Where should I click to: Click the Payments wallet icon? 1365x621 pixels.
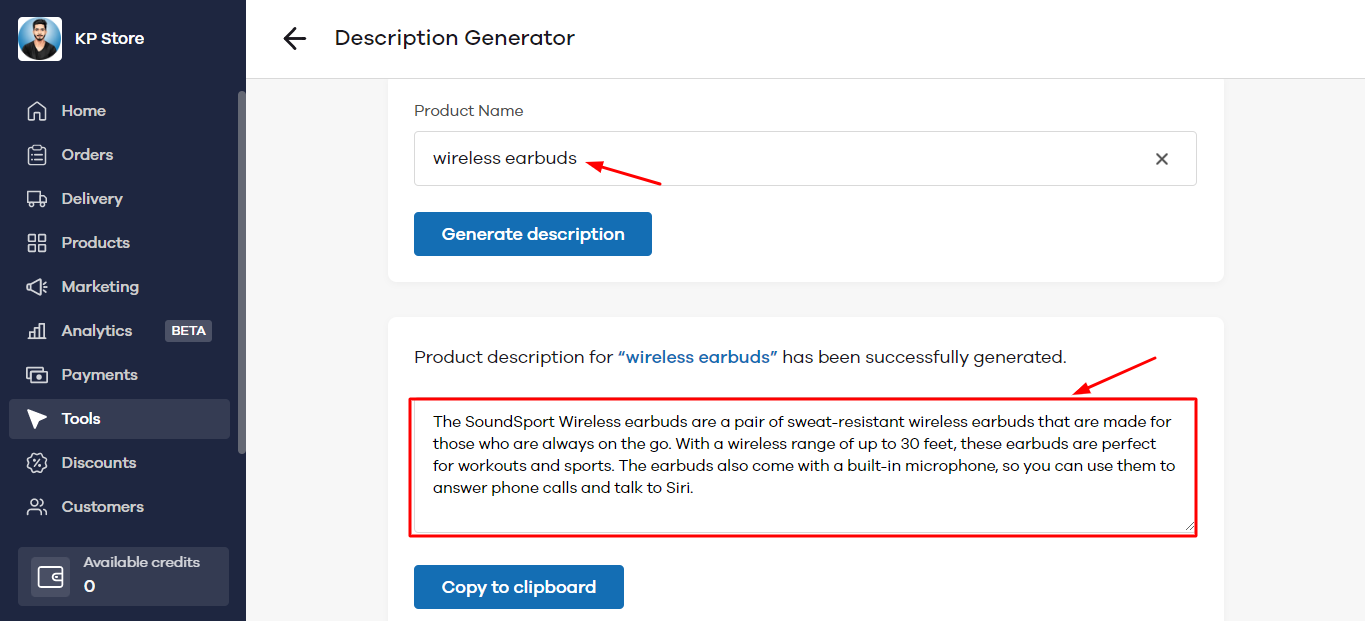click(x=37, y=375)
